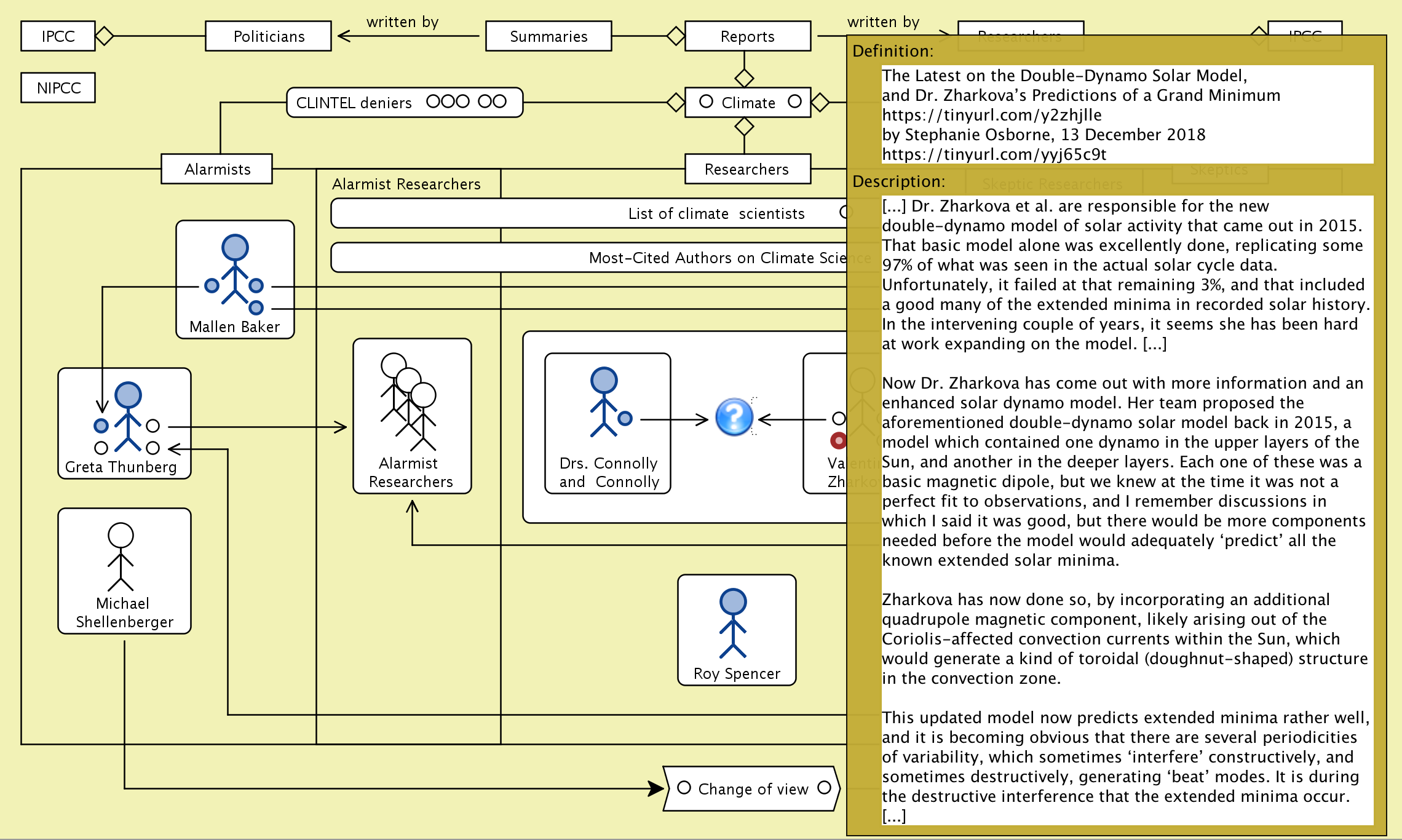Click the Drs. Connolly person figure
The height and width of the screenshot is (840, 1402).
[604, 402]
